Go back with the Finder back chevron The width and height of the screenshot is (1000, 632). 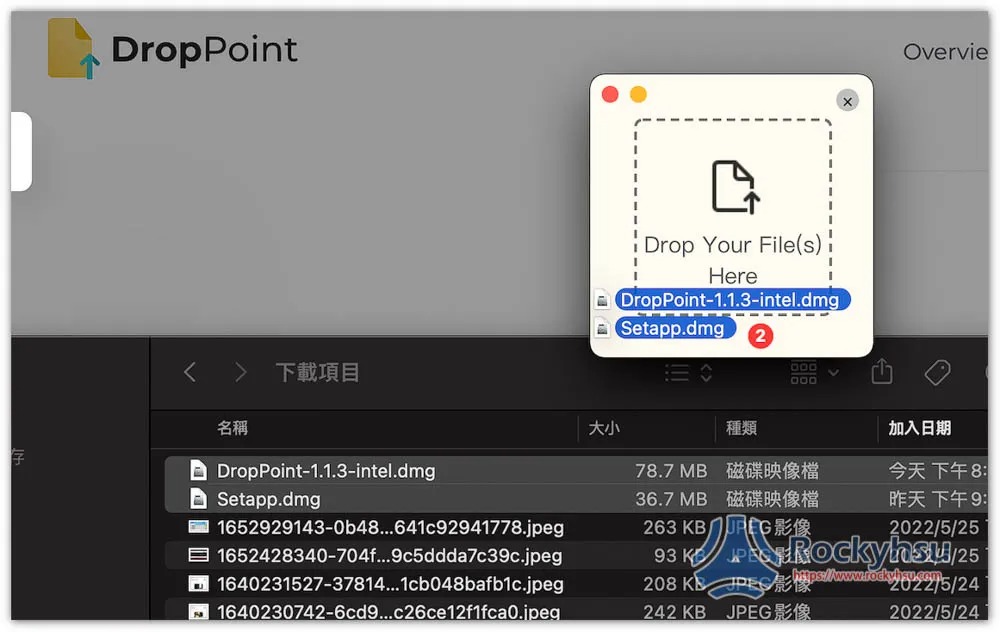(190, 372)
